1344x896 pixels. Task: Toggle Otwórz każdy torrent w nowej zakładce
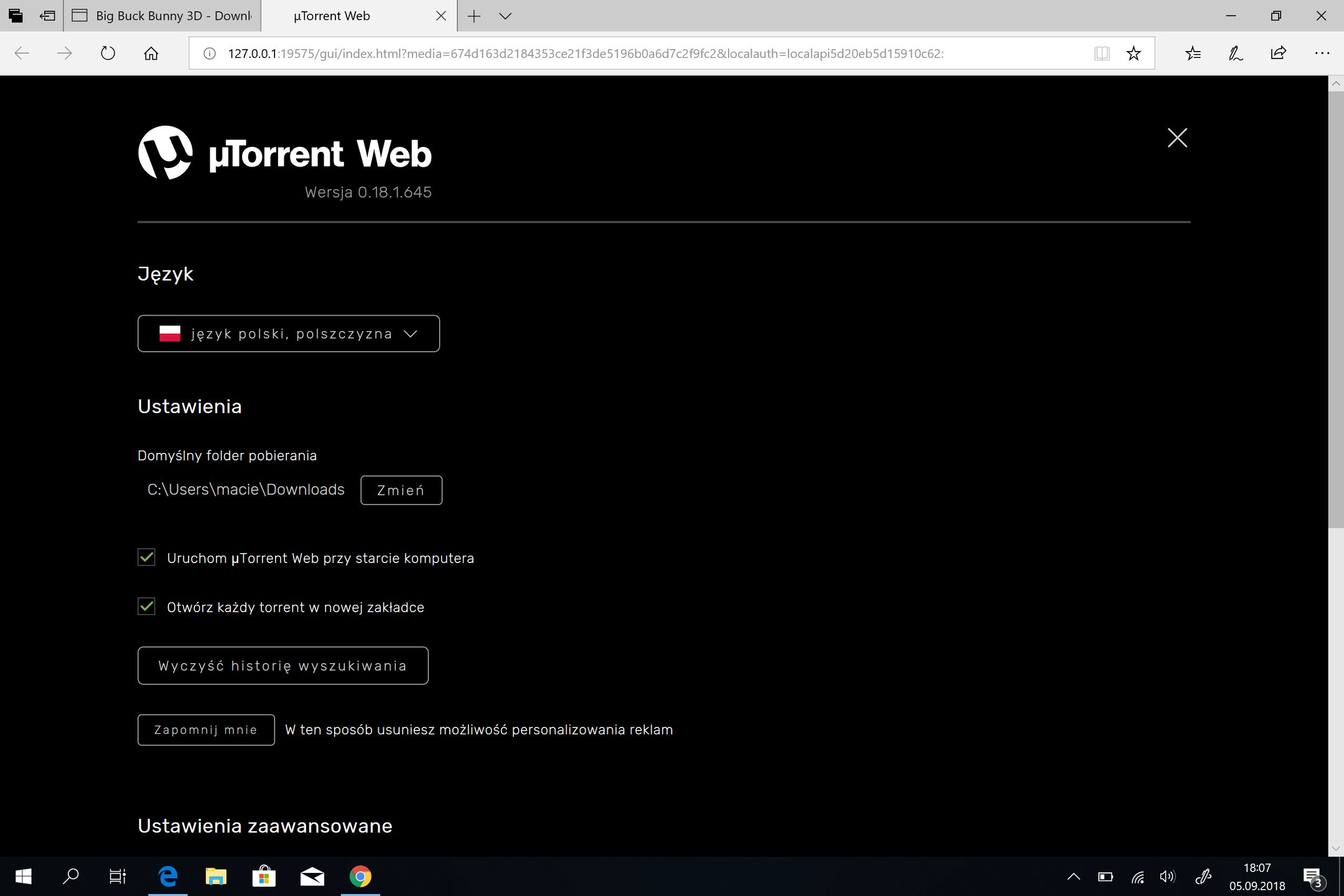click(147, 607)
